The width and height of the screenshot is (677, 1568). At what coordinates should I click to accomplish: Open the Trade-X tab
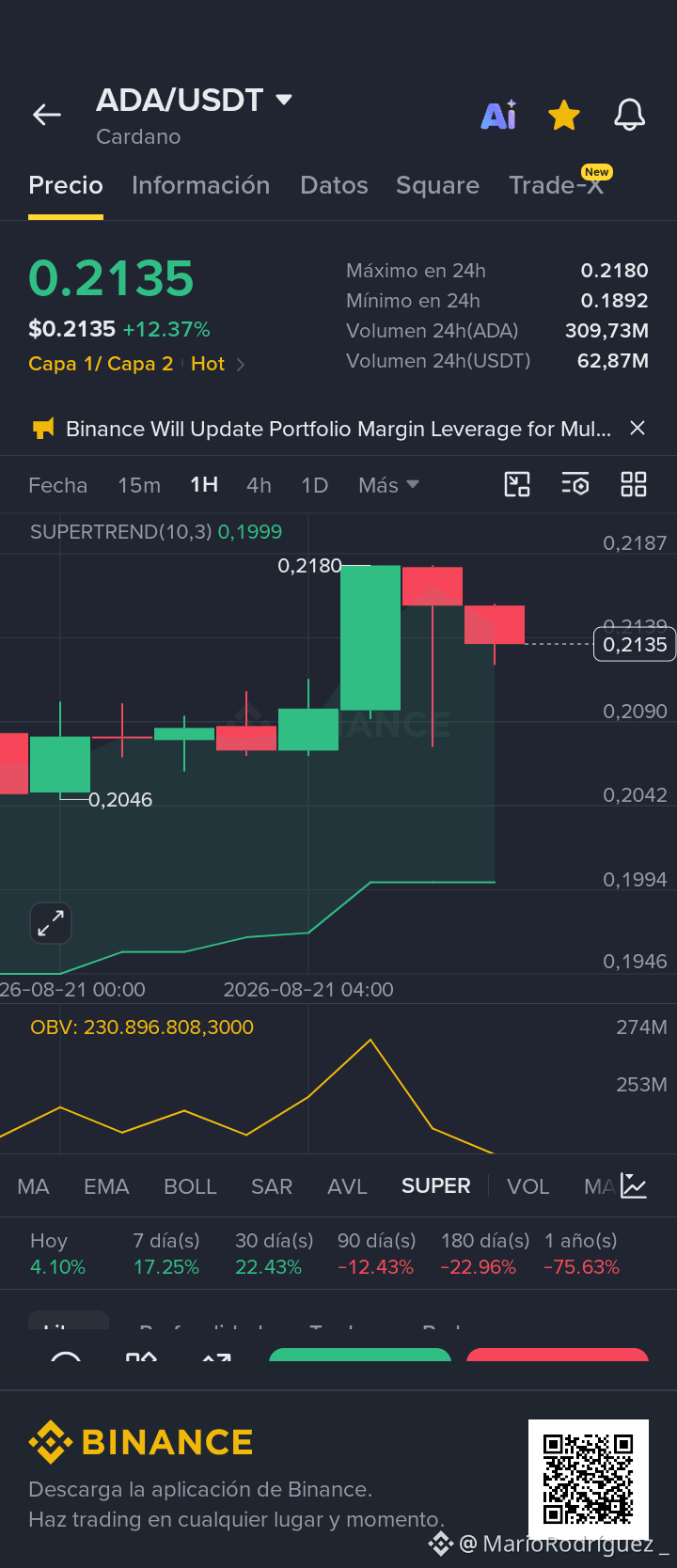coord(556,185)
